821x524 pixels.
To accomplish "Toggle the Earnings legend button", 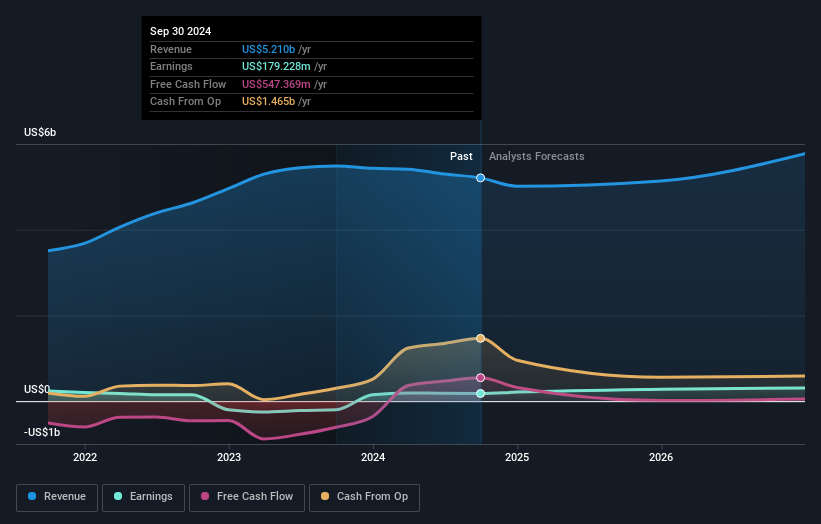I will 143,497.
